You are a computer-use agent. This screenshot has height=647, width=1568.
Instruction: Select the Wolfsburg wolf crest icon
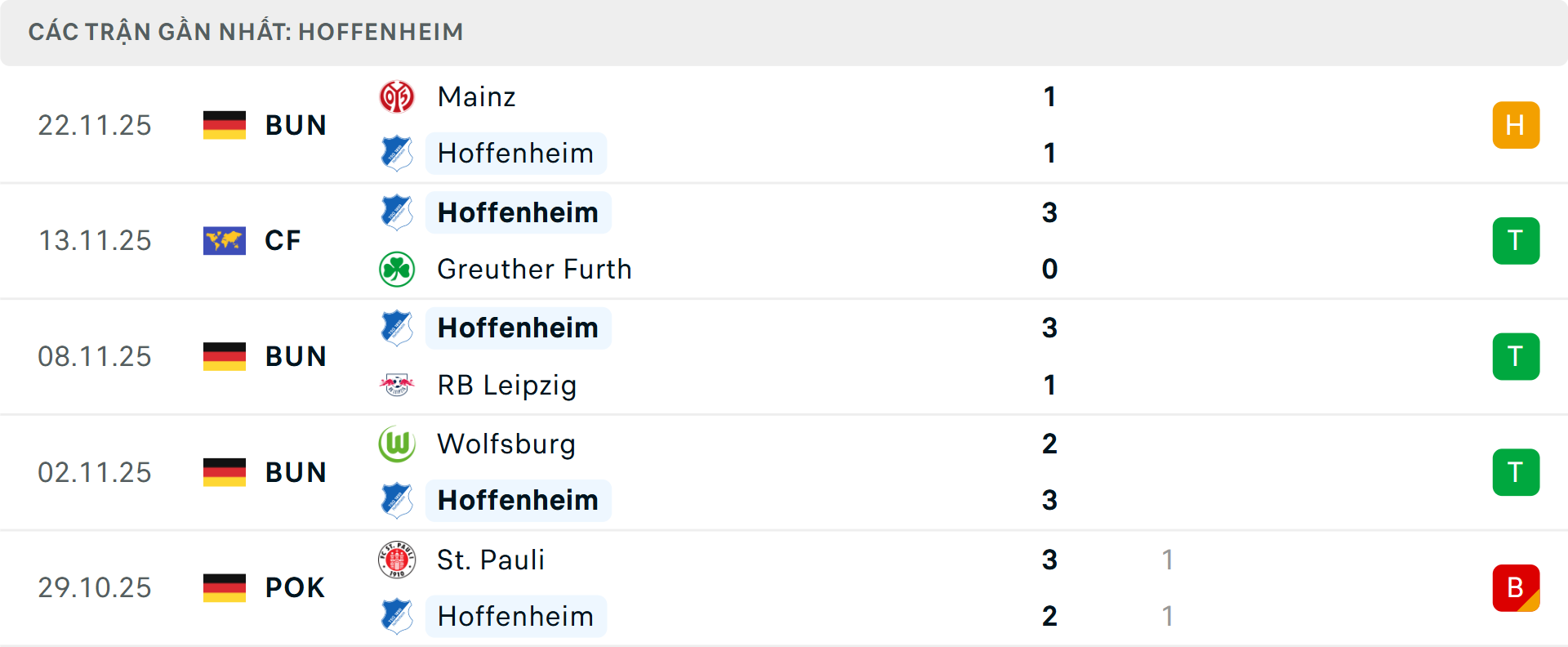click(x=398, y=444)
